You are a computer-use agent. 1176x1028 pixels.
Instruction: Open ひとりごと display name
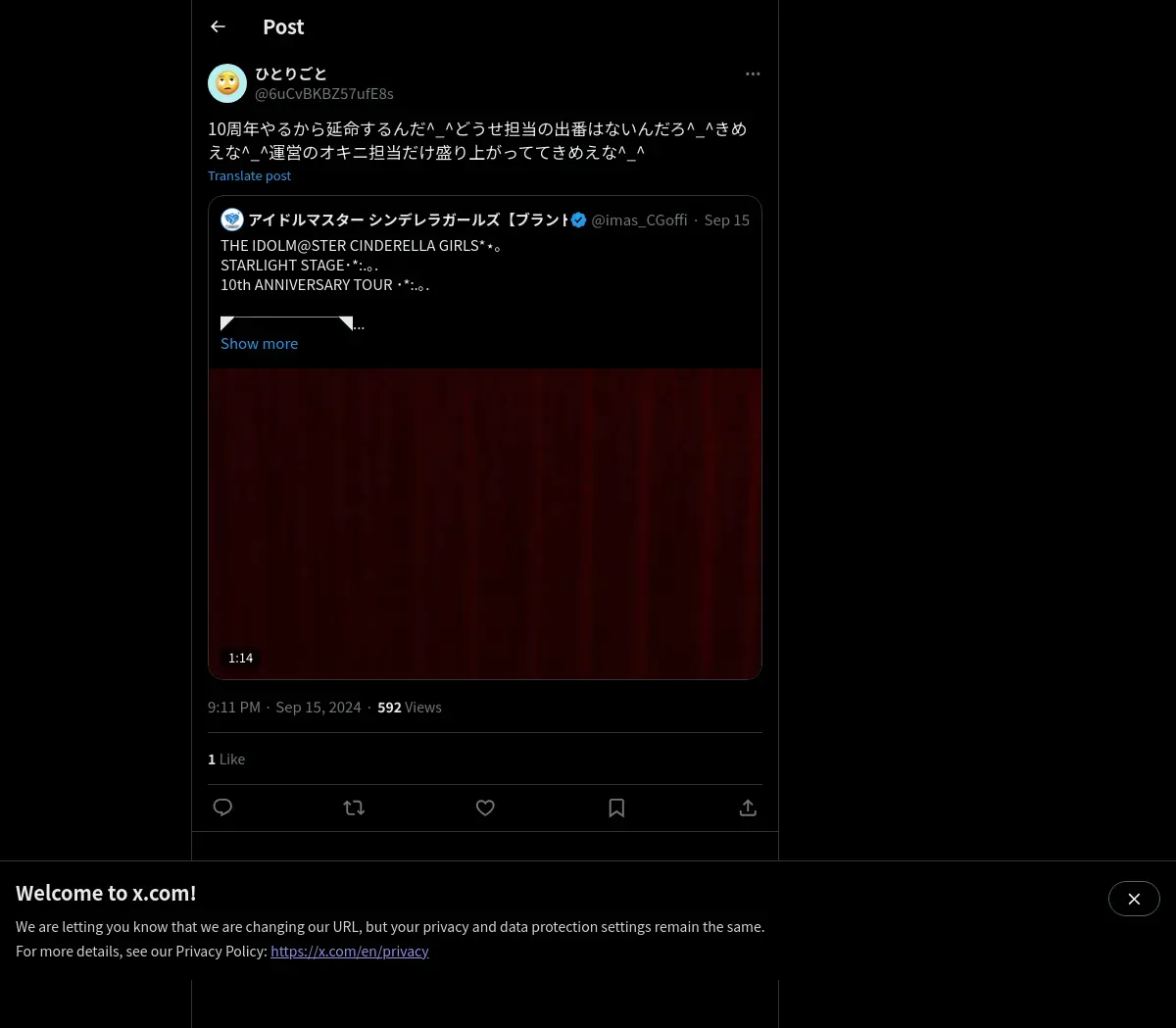[291, 73]
